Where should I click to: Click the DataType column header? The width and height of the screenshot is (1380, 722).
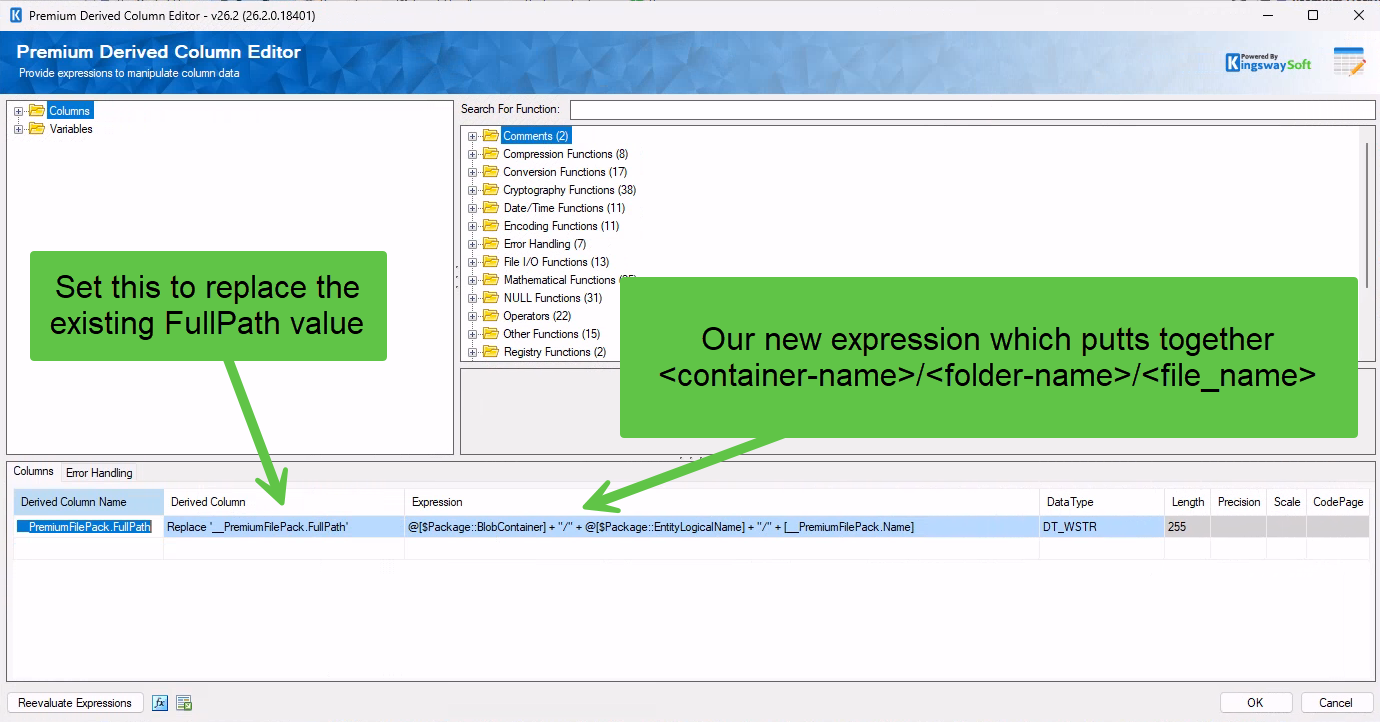click(x=1100, y=502)
